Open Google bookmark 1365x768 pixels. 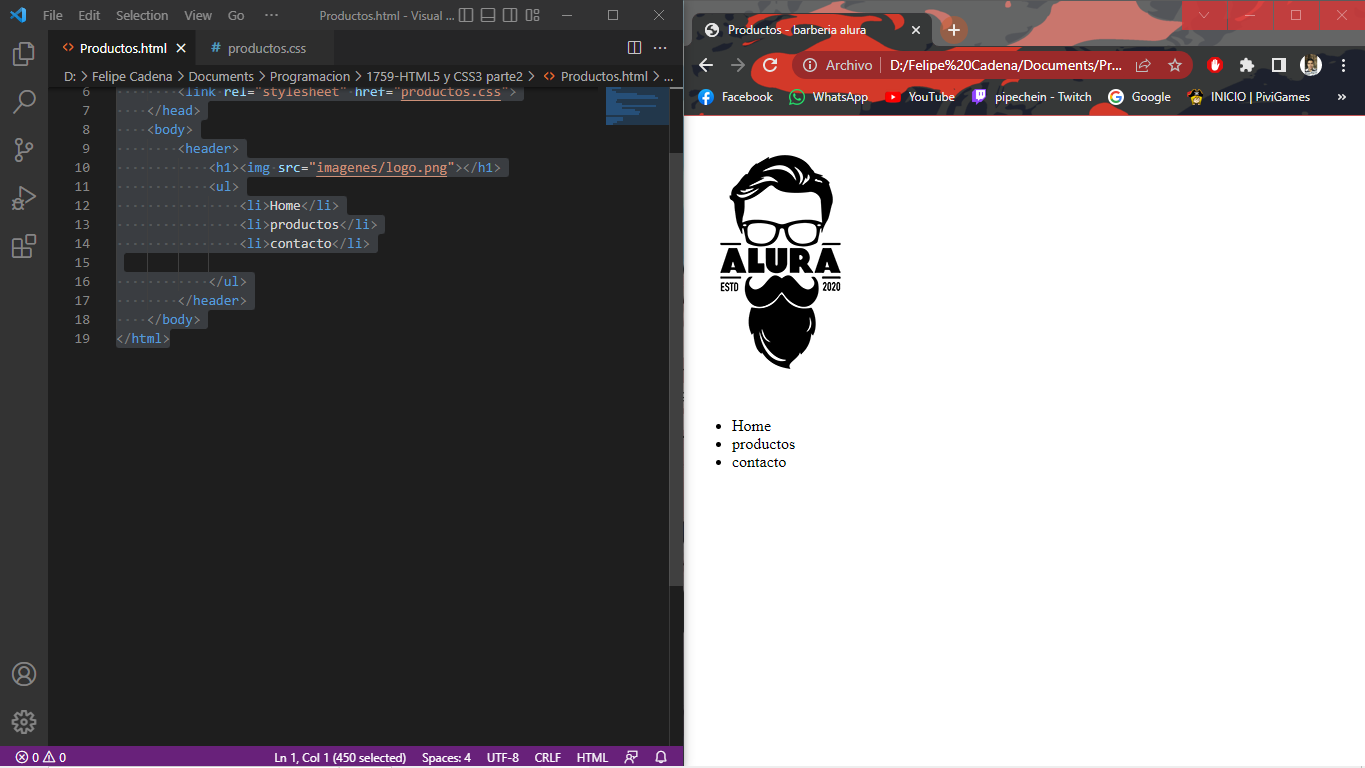click(1139, 97)
